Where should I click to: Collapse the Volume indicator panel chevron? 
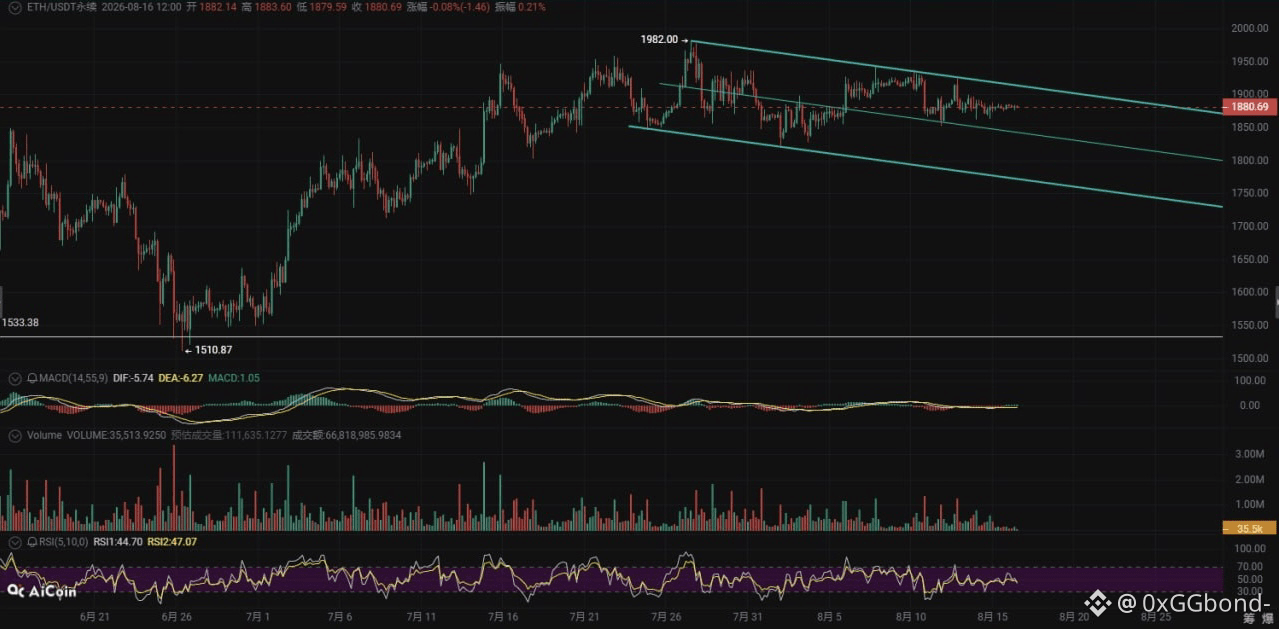tap(14, 436)
